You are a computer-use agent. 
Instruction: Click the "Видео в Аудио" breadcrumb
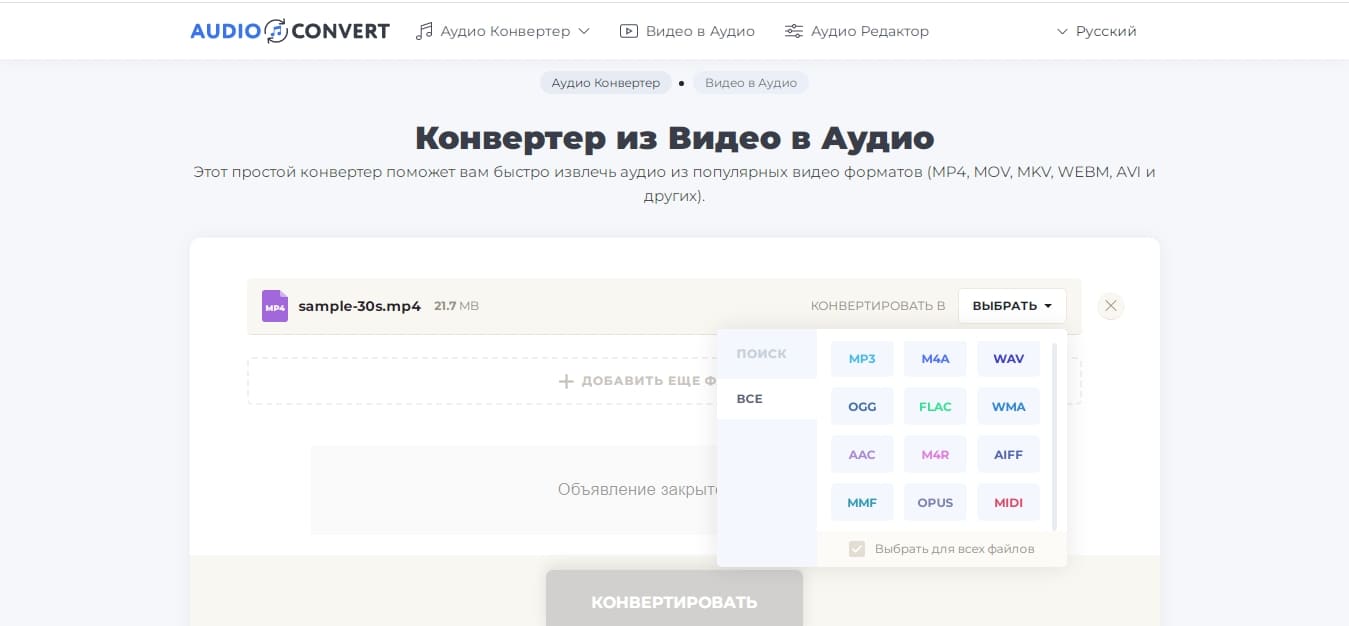pos(750,83)
